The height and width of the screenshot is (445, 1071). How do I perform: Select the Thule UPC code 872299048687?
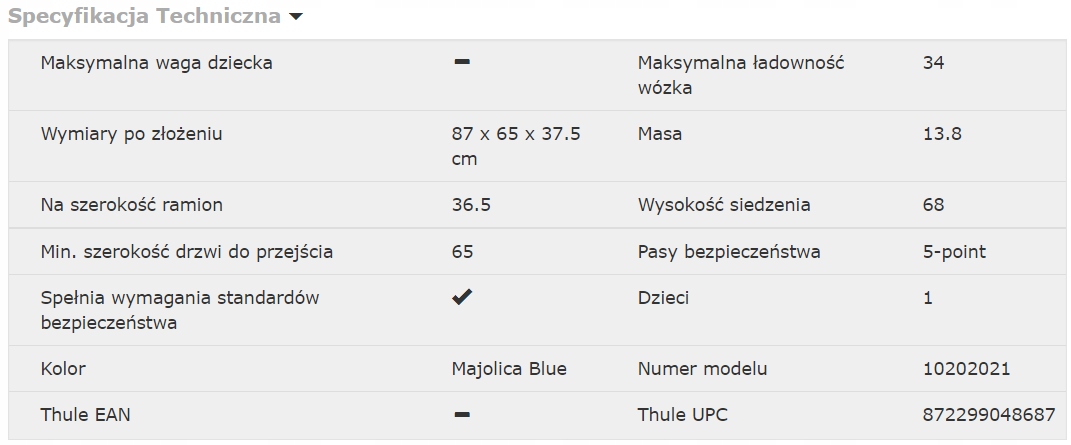click(x=988, y=415)
